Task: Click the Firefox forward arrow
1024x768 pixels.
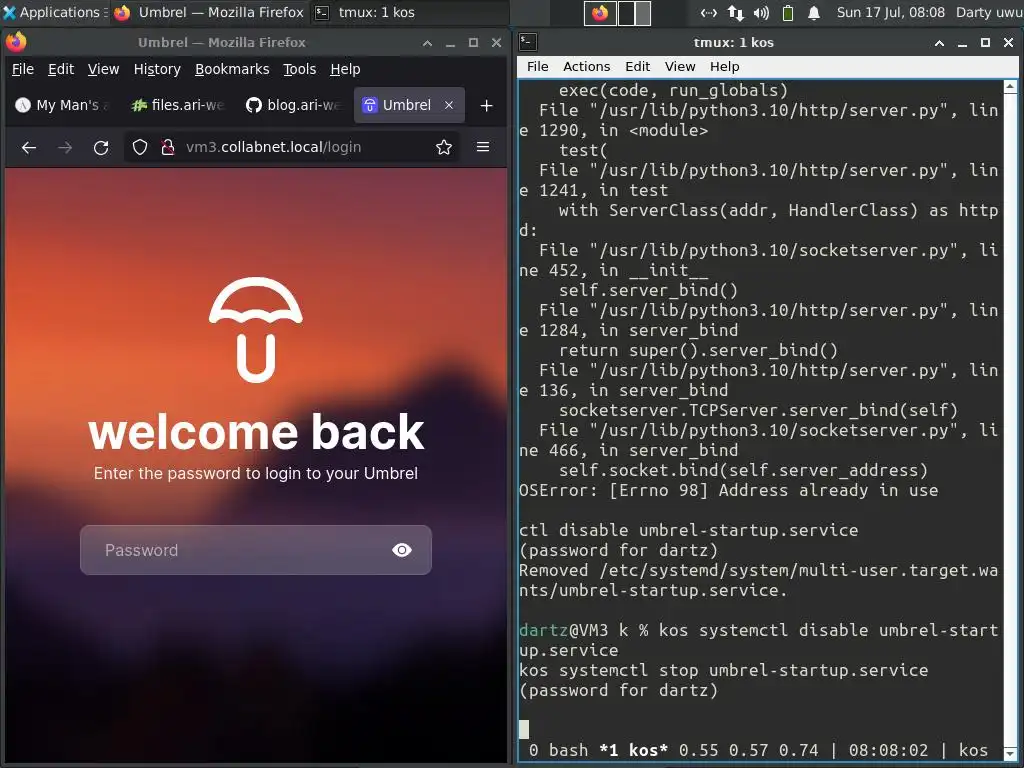Action: pyautogui.click(x=65, y=148)
